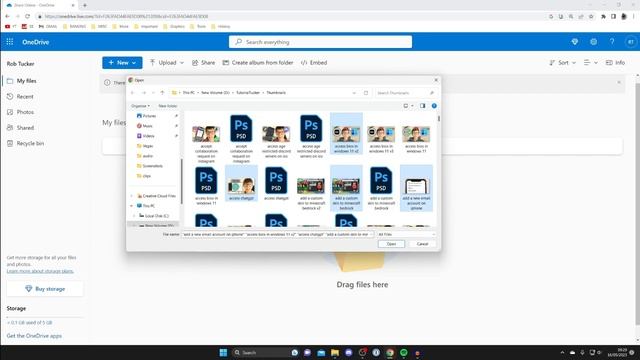640x360 pixels.
Task: Show hidden system tray icons
Action: pyautogui.click(x=562, y=352)
